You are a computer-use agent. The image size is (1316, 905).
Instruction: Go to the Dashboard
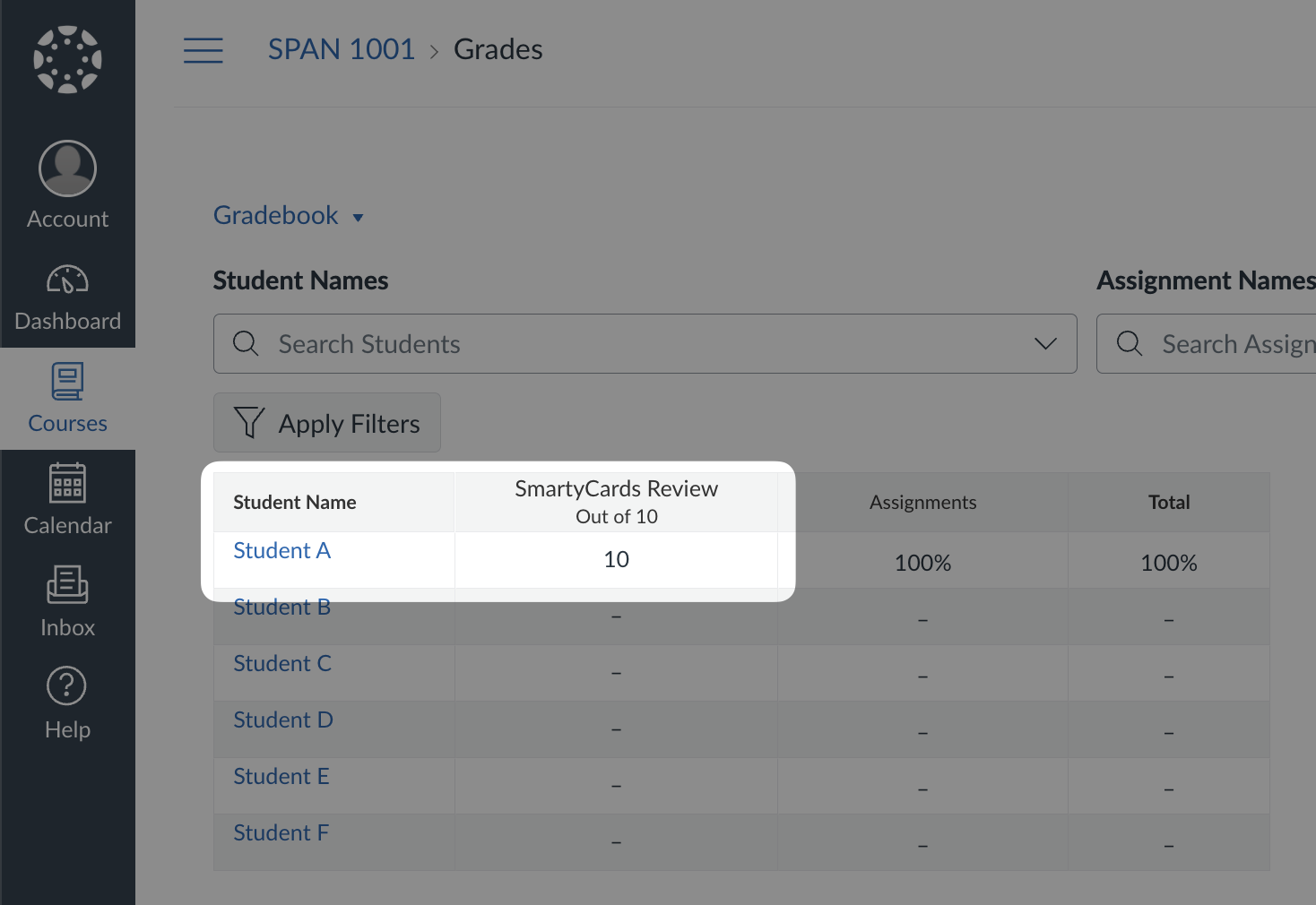pyautogui.click(x=67, y=297)
